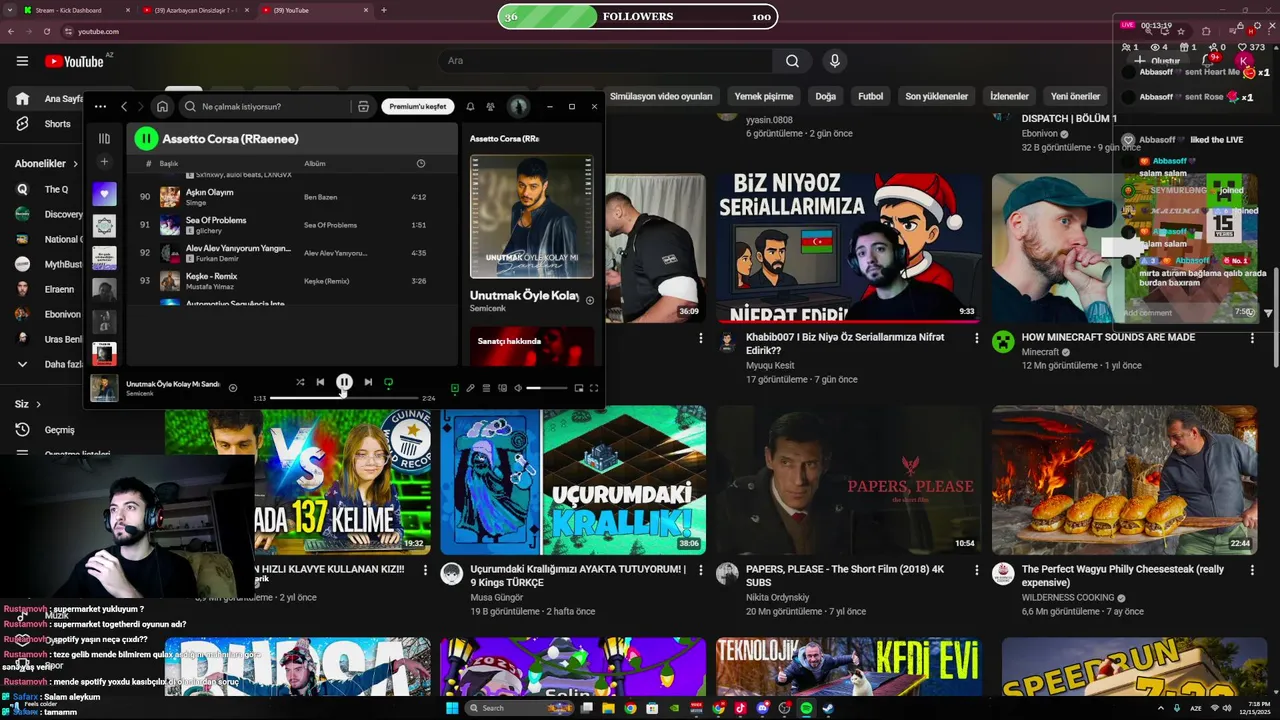Open the Spotify library icon
Image resolution: width=1280 pixels, height=720 pixels.
tap(104, 139)
